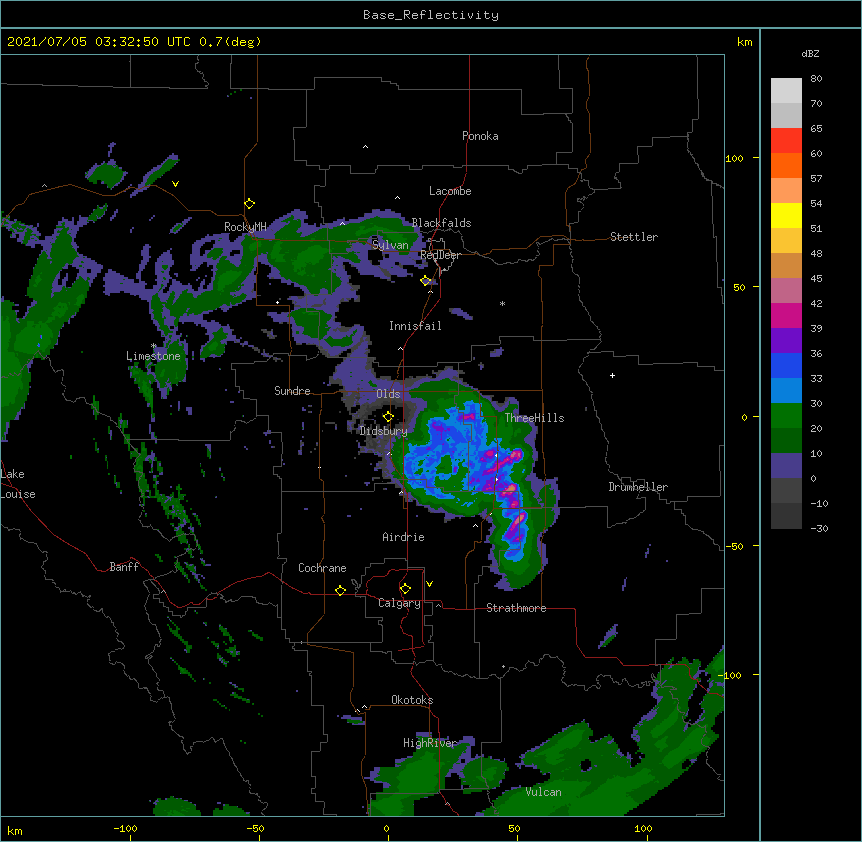Click the yellow V marker northeast of Calgary
The width and height of the screenshot is (862, 842).
click(x=429, y=584)
